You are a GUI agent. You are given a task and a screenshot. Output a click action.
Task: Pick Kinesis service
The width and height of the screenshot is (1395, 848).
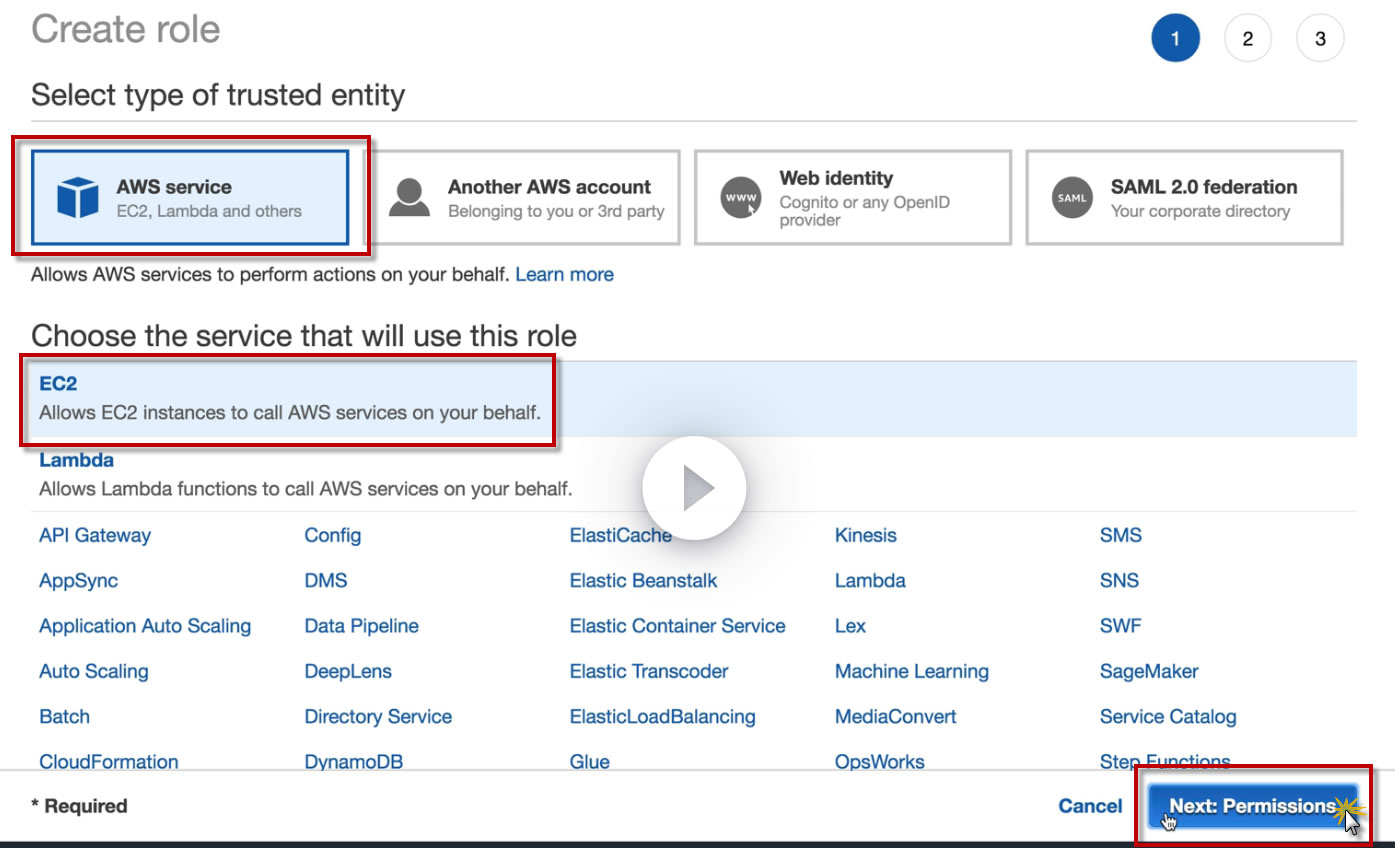pos(866,535)
